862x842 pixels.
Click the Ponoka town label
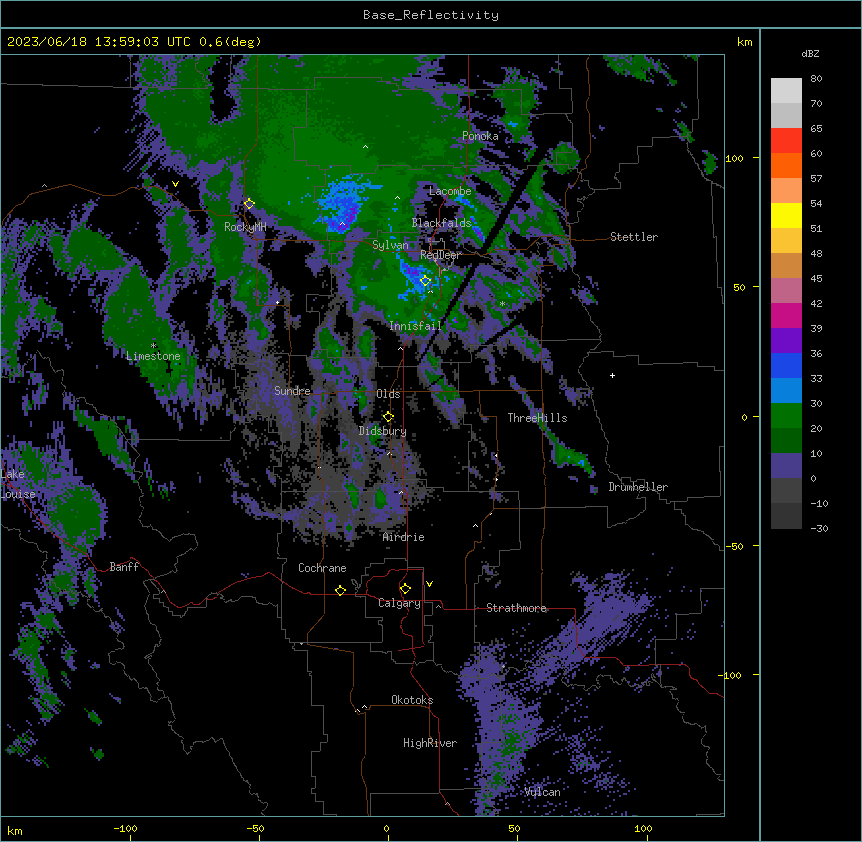click(x=480, y=136)
